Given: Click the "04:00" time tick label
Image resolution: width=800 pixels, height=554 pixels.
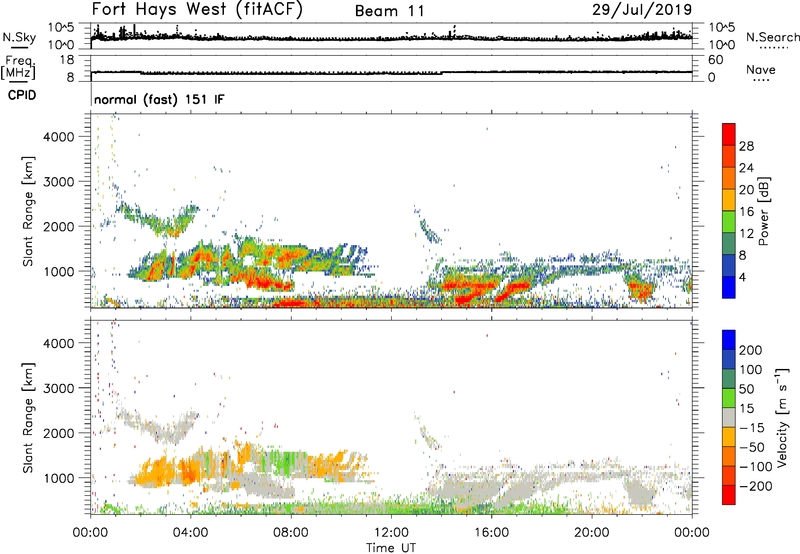Looking at the screenshot, I should click(x=190, y=533).
